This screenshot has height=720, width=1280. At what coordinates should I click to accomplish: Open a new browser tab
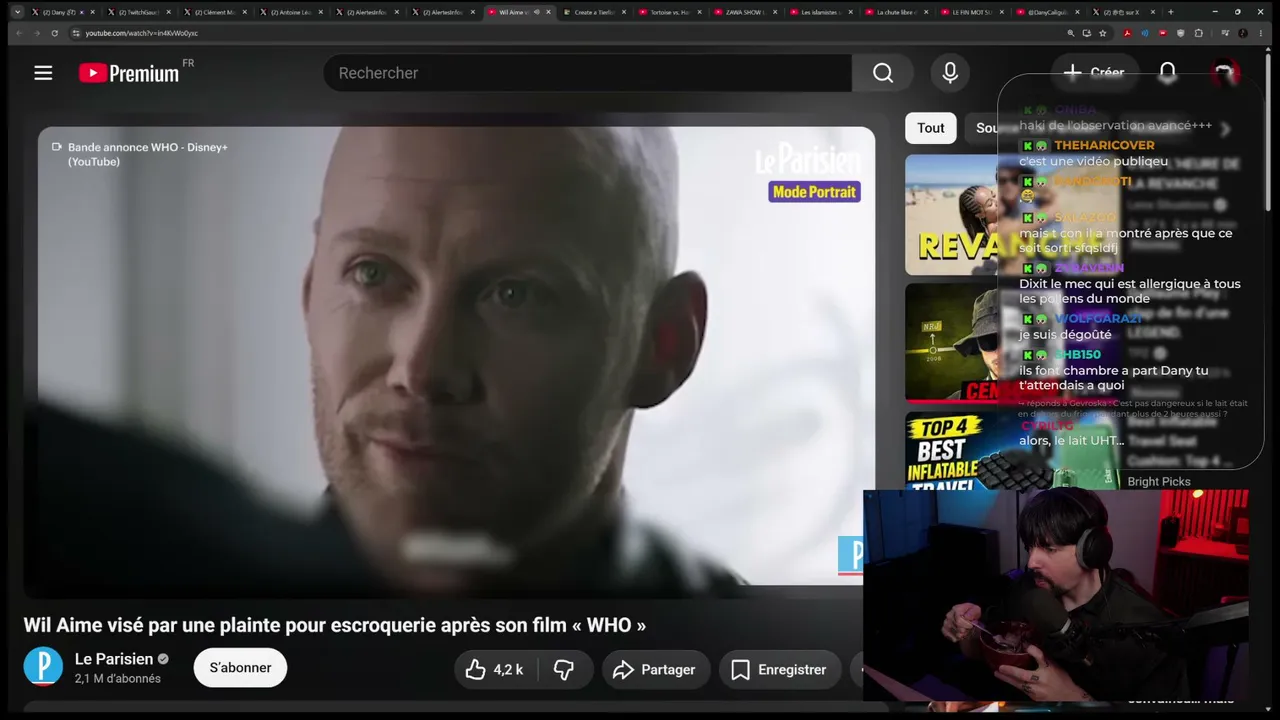(1170, 12)
